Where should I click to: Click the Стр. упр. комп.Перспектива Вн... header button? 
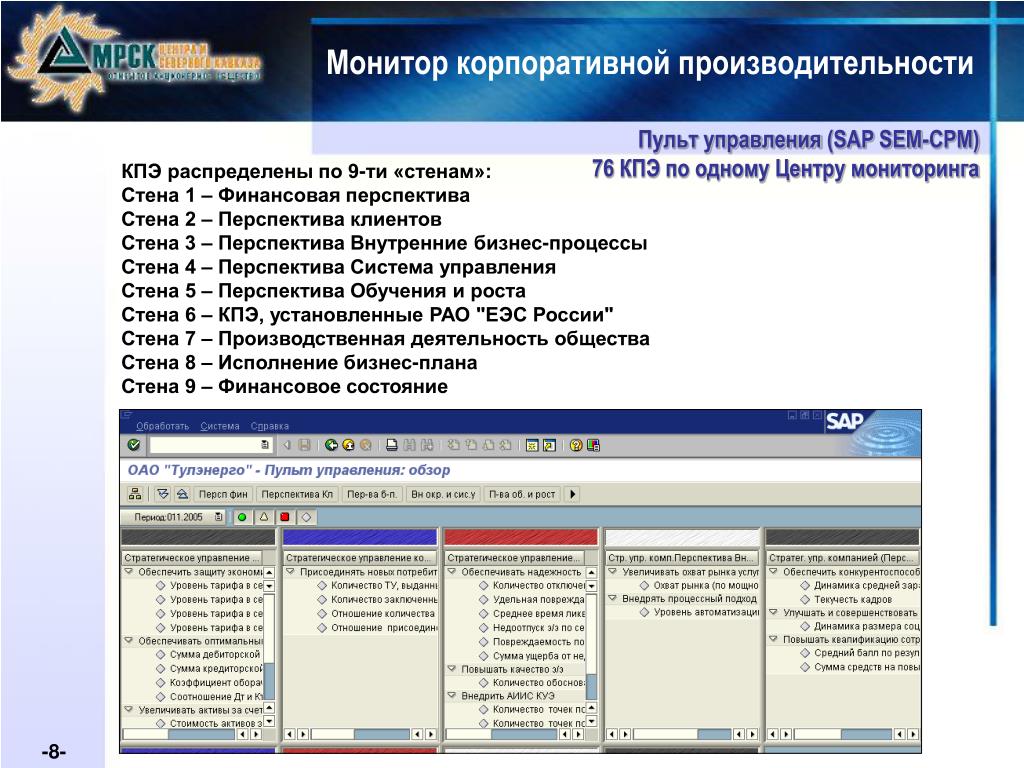(x=681, y=558)
